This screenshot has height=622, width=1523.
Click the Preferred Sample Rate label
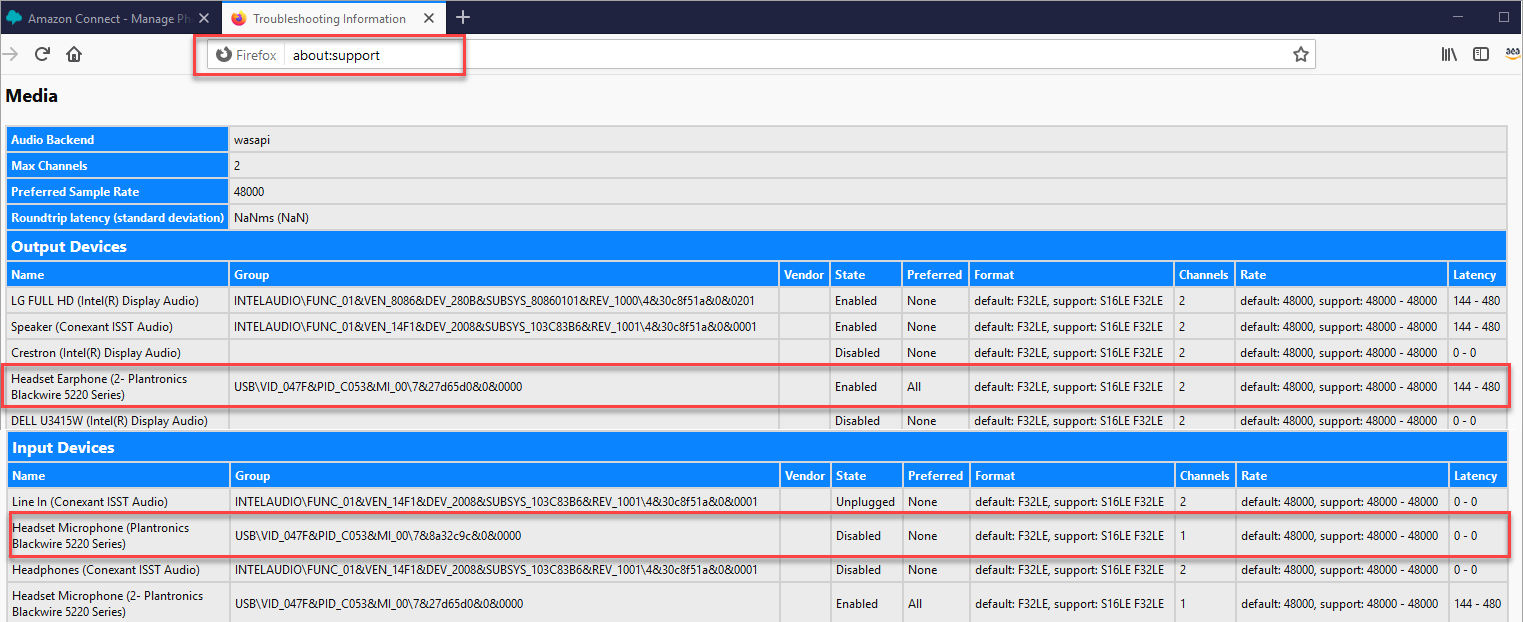click(75, 192)
